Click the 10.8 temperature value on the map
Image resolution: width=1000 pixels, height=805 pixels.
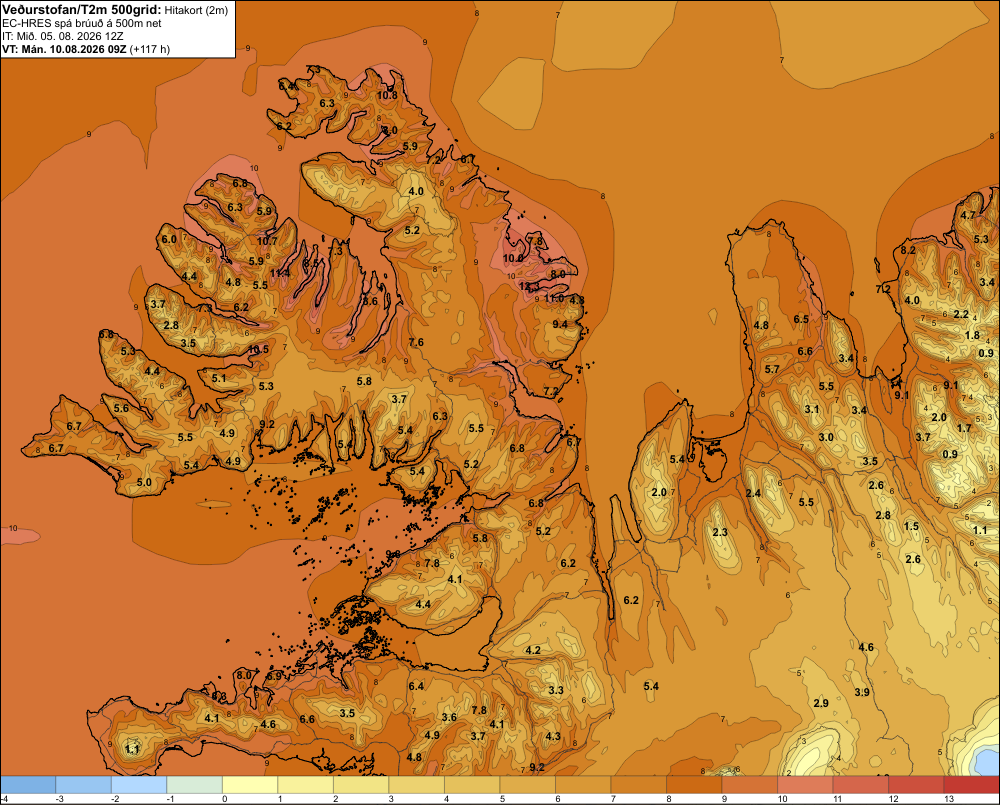click(x=387, y=96)
